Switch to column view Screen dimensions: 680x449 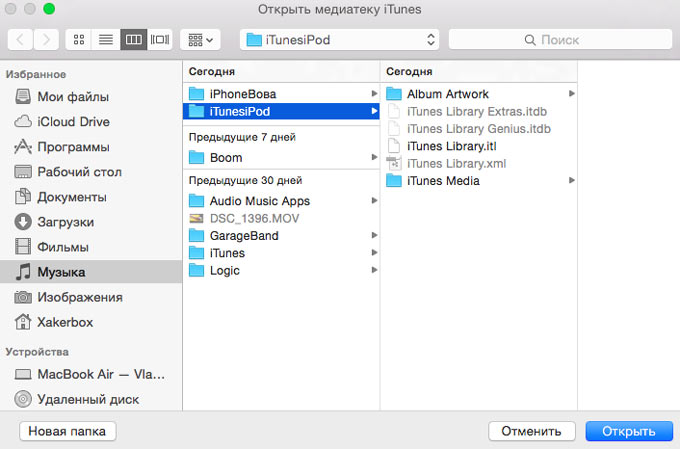tap(134, 40)
